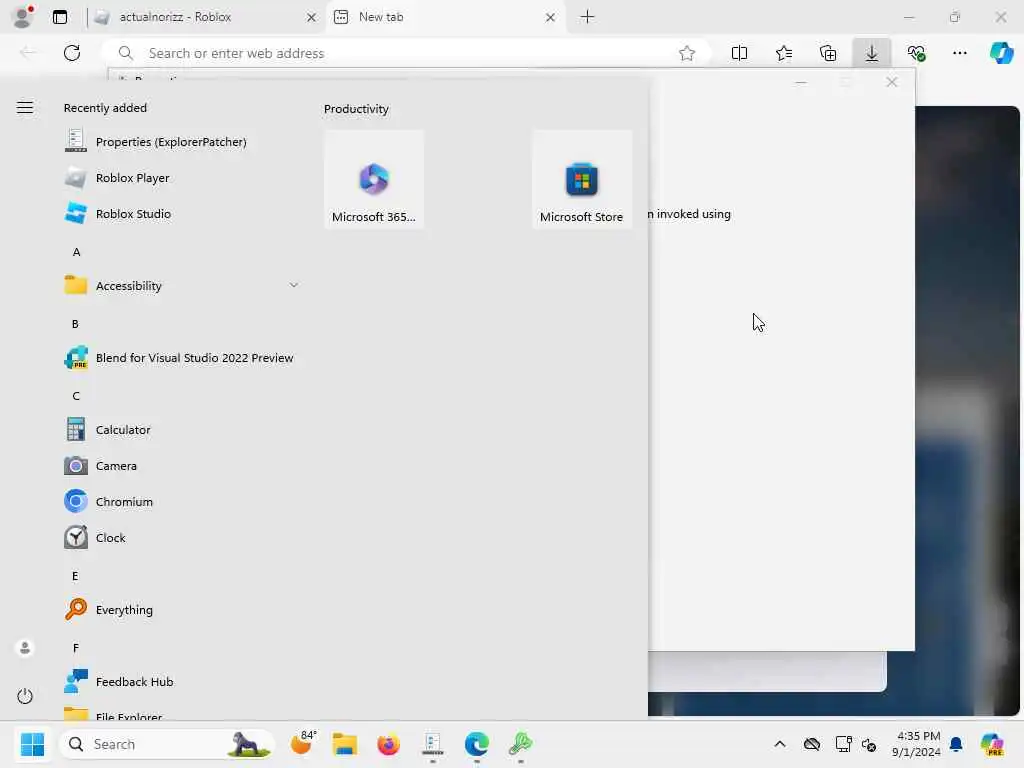Expand the Start menu hamburger navigation

point(25,108)
